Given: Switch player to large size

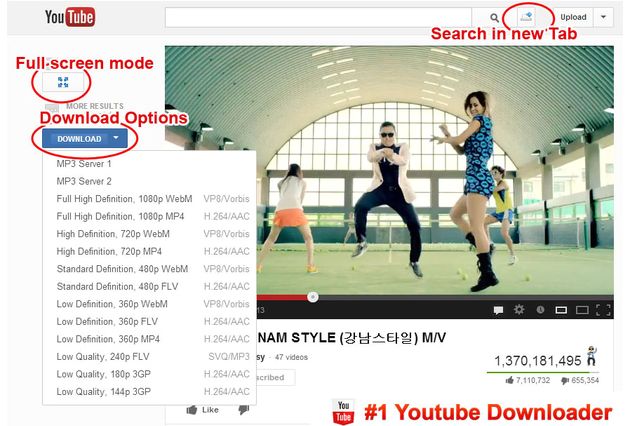Looking at the screenshot, I should click(x=582, y=310).
